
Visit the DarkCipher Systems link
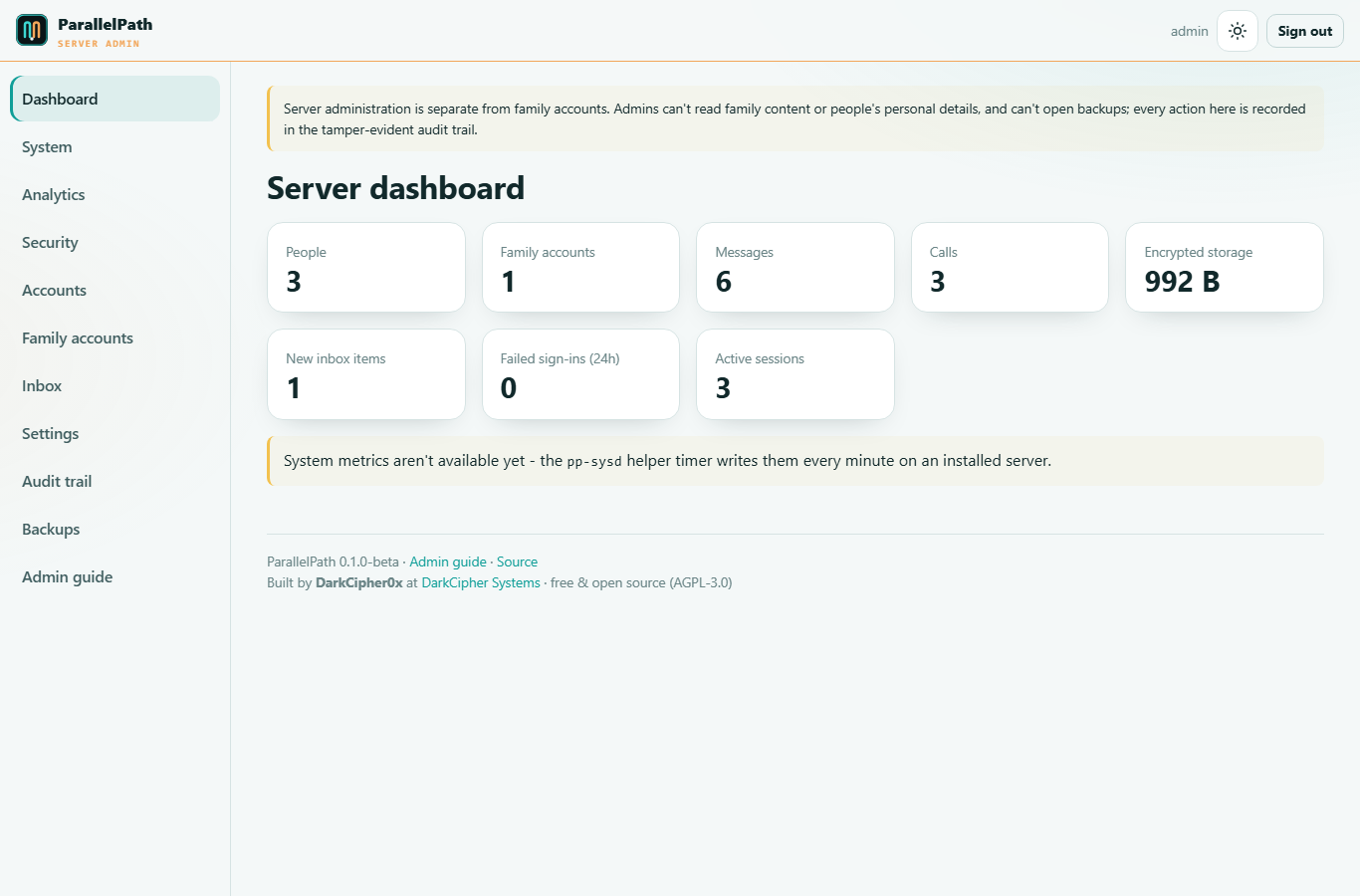pyautogui.click(x=481, y=582)
